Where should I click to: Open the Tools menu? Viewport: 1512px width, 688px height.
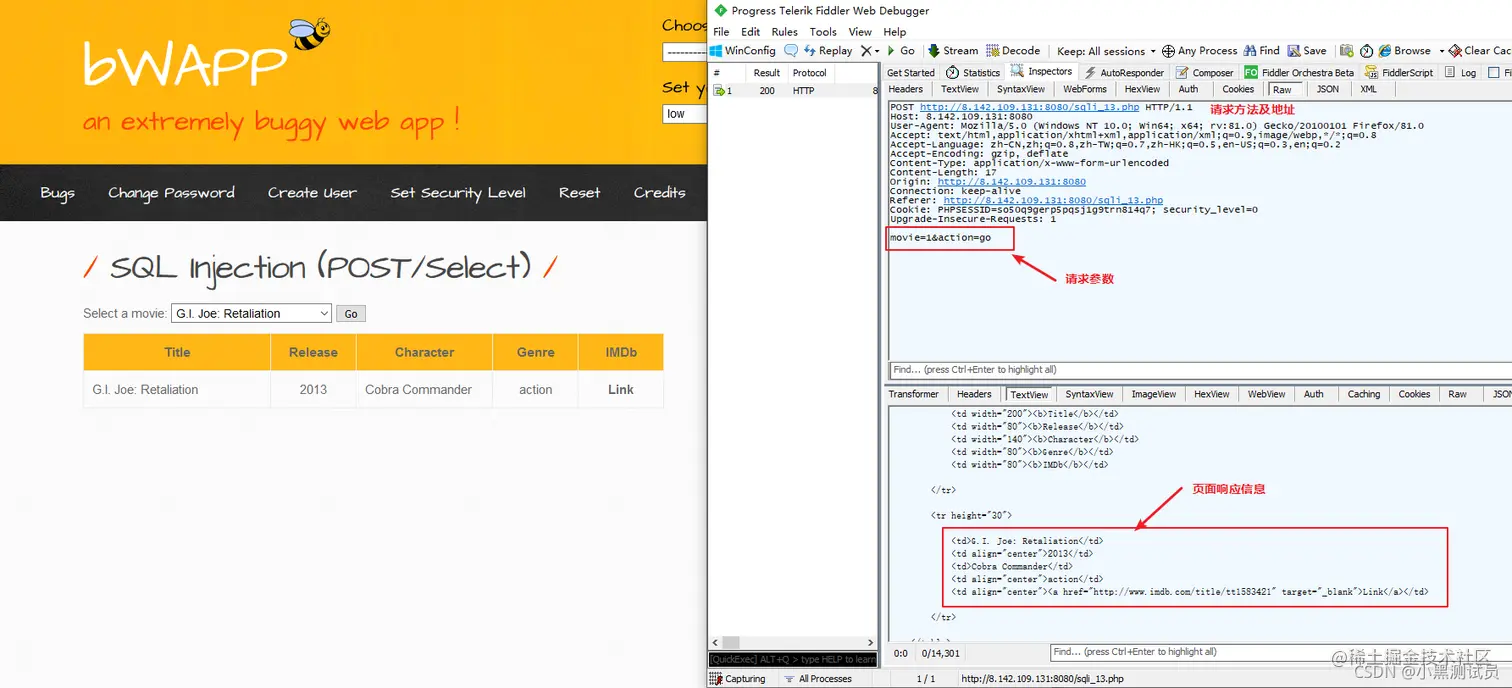coord(823,32)
